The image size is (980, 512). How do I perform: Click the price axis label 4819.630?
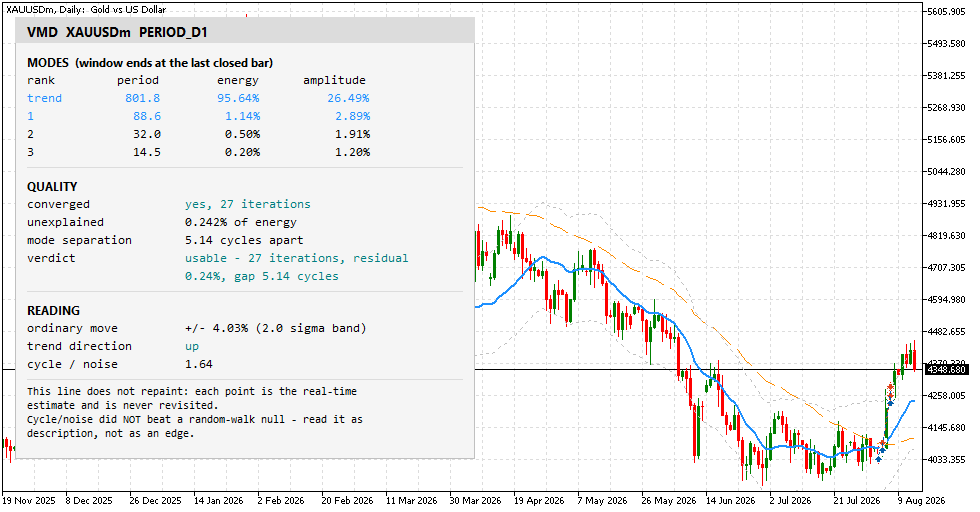tap(946, 236)
